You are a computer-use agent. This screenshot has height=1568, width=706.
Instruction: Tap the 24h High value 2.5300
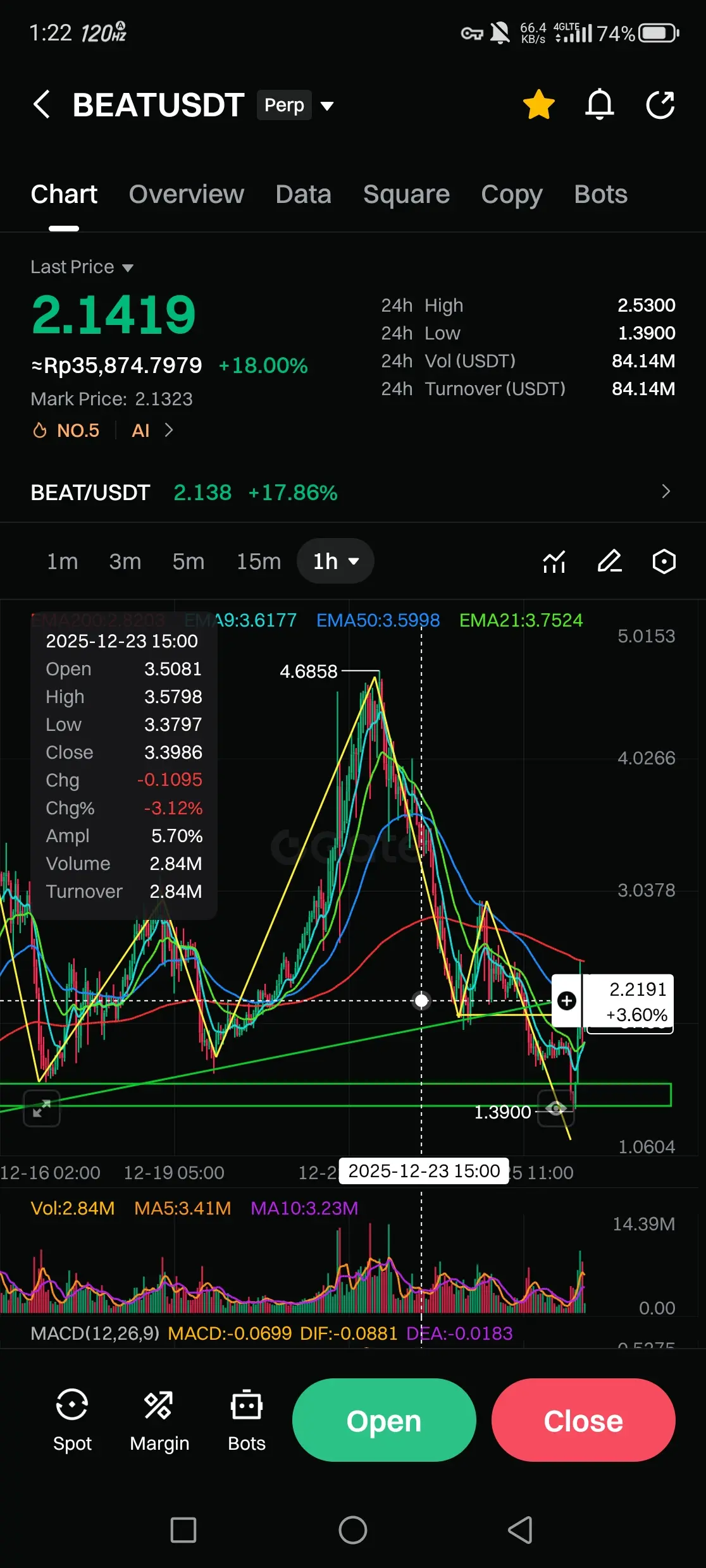tap(646, 305)
